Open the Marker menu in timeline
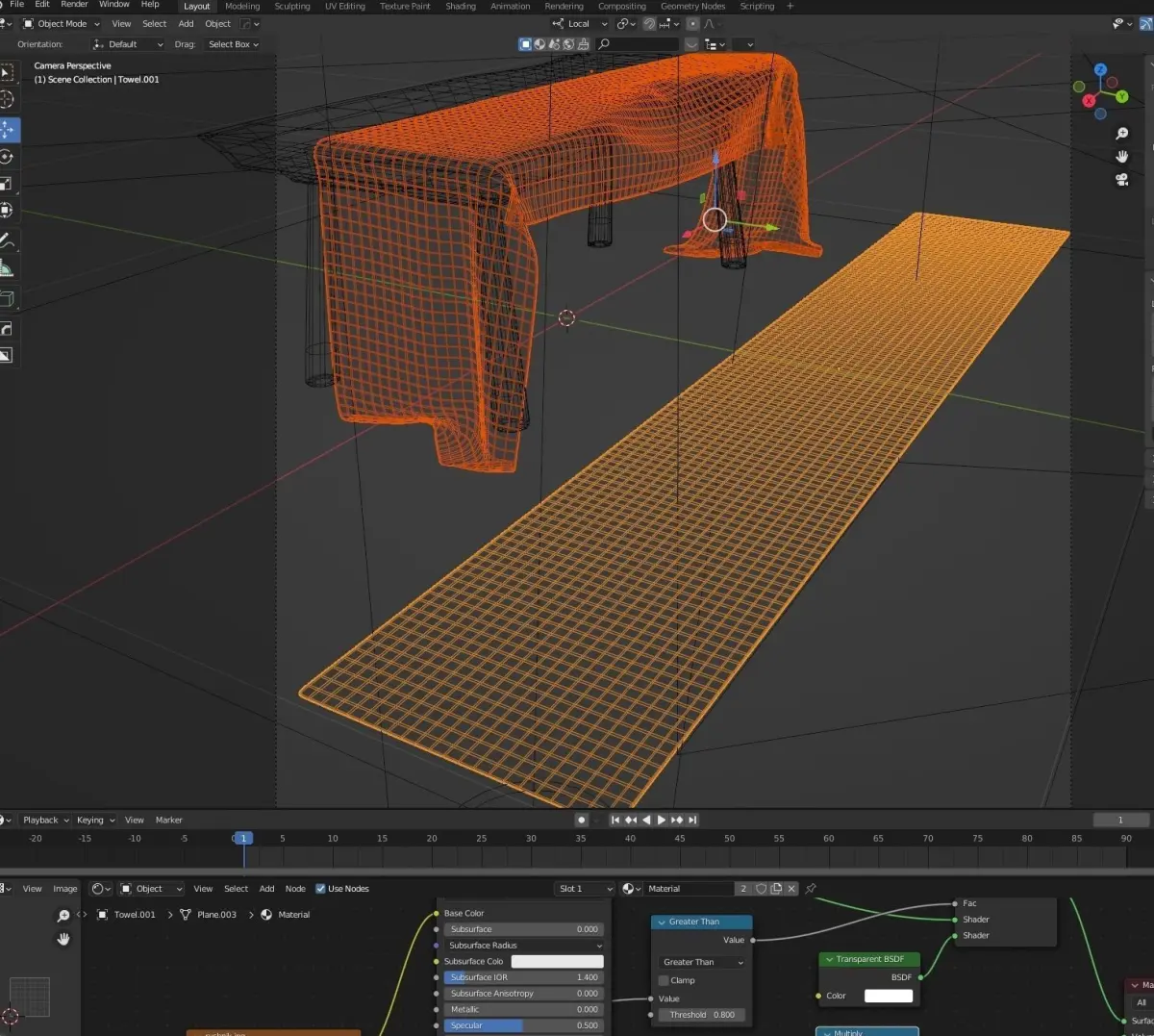 click(x=169, y=820)
